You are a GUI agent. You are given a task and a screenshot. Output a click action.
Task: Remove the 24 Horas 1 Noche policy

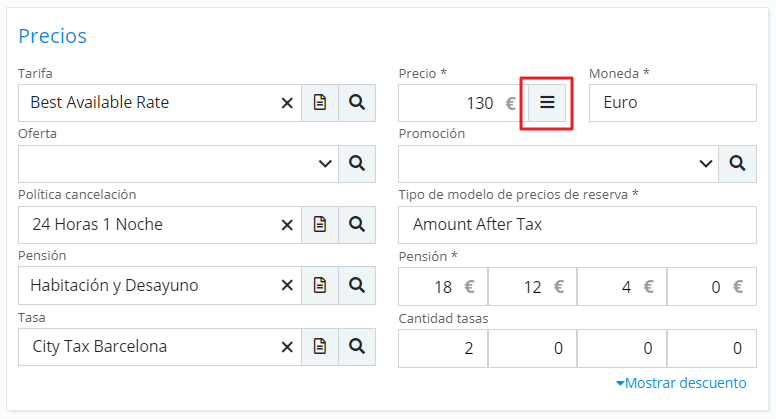pyautogui.click(x=287, y=225)
